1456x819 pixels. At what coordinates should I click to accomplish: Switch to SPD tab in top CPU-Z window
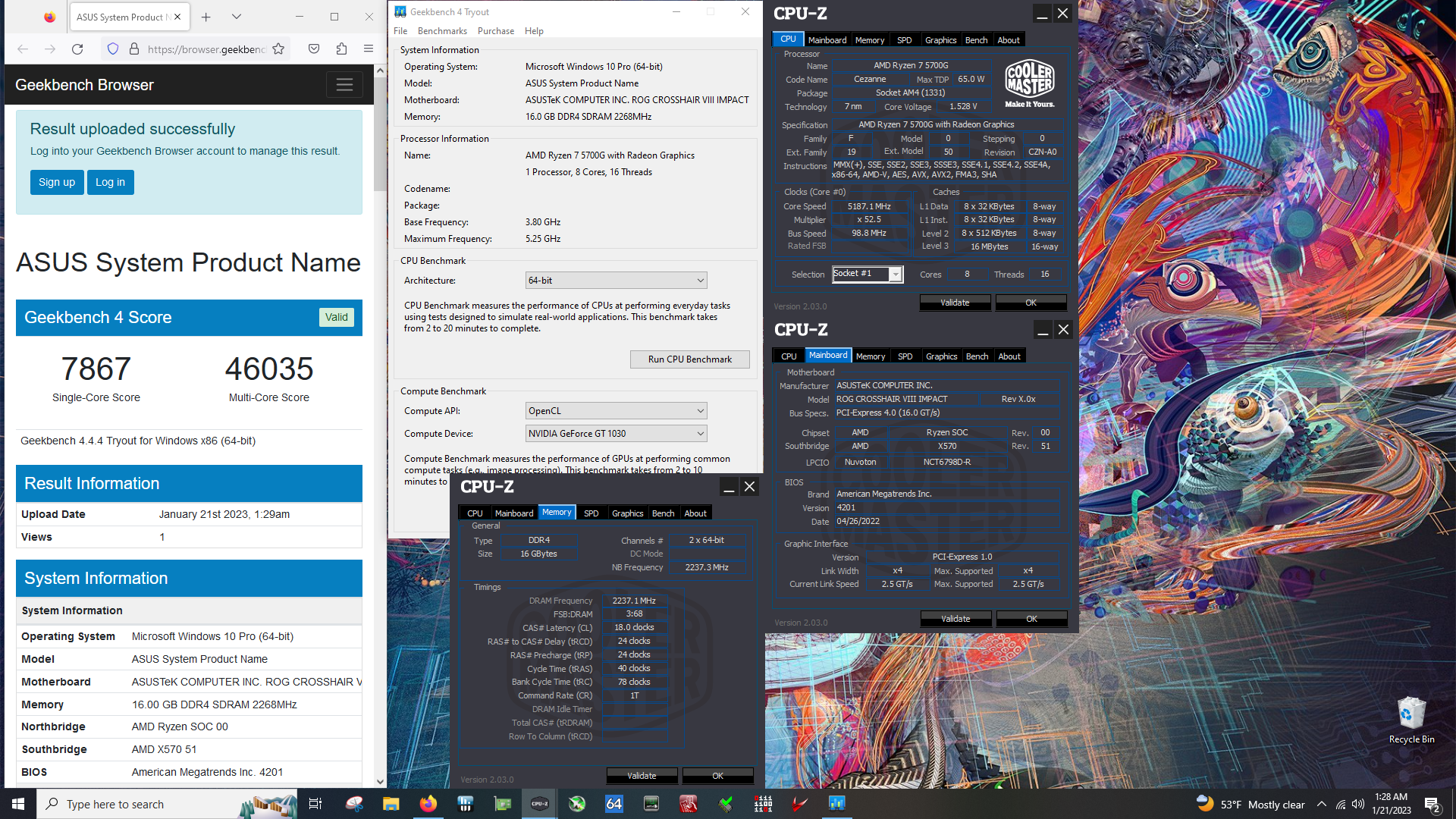click(904, 40)
